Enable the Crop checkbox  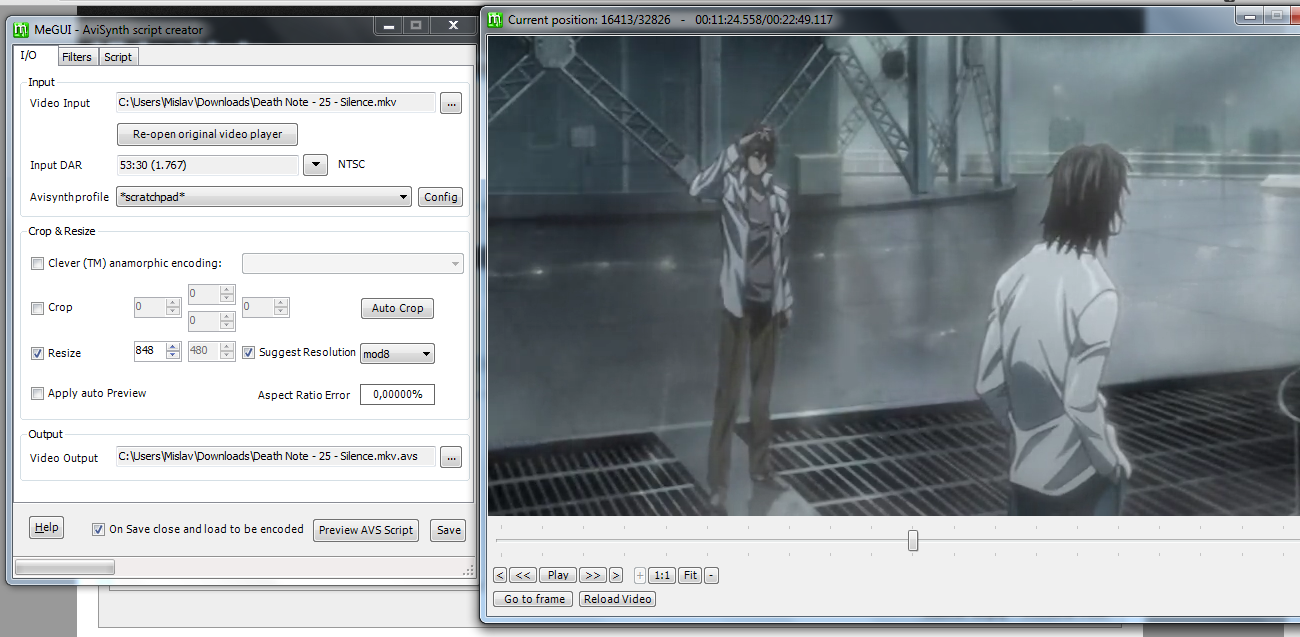click(x=38, y=308)
